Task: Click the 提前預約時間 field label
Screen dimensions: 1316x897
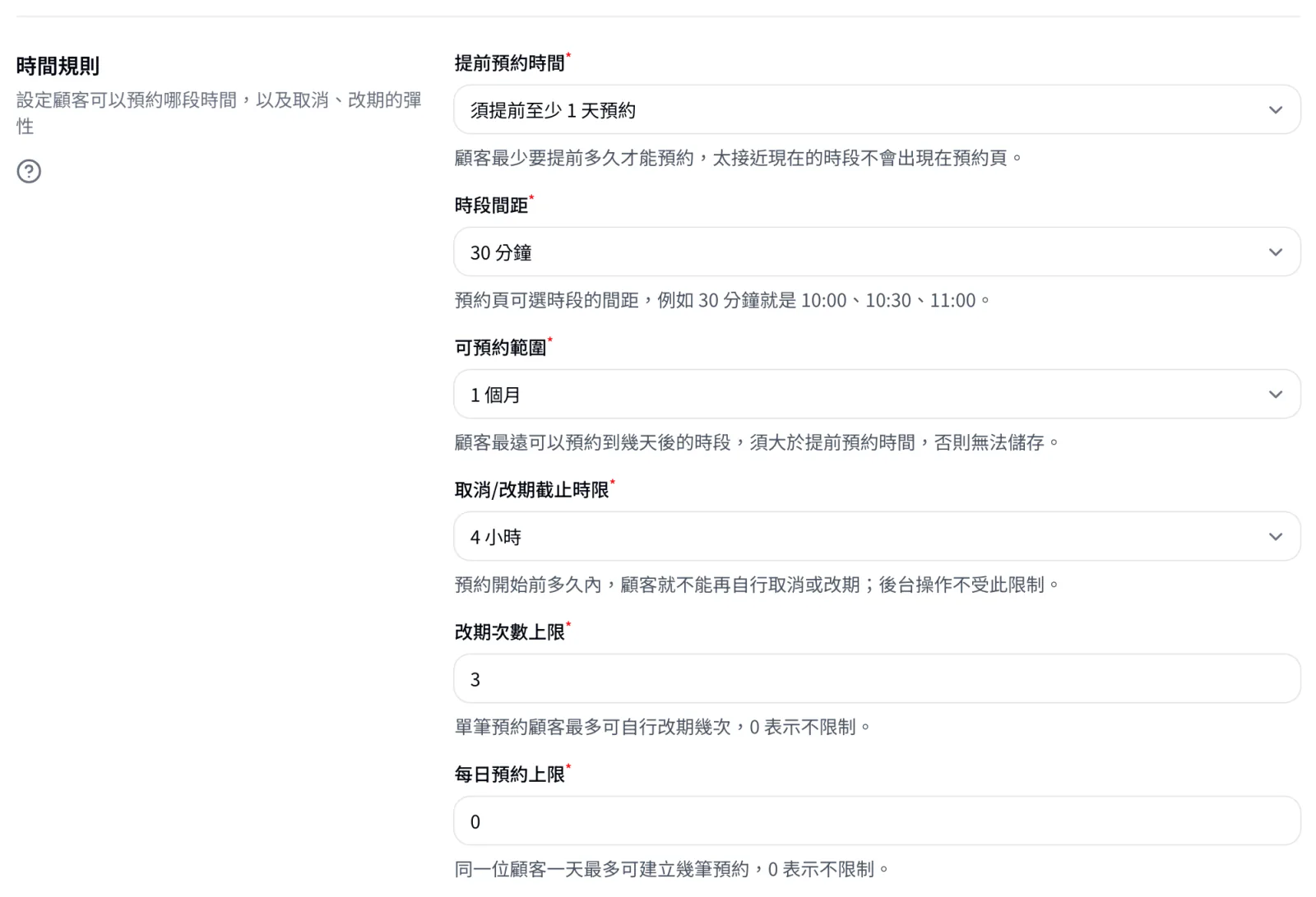Action: [x=510, y=62]
